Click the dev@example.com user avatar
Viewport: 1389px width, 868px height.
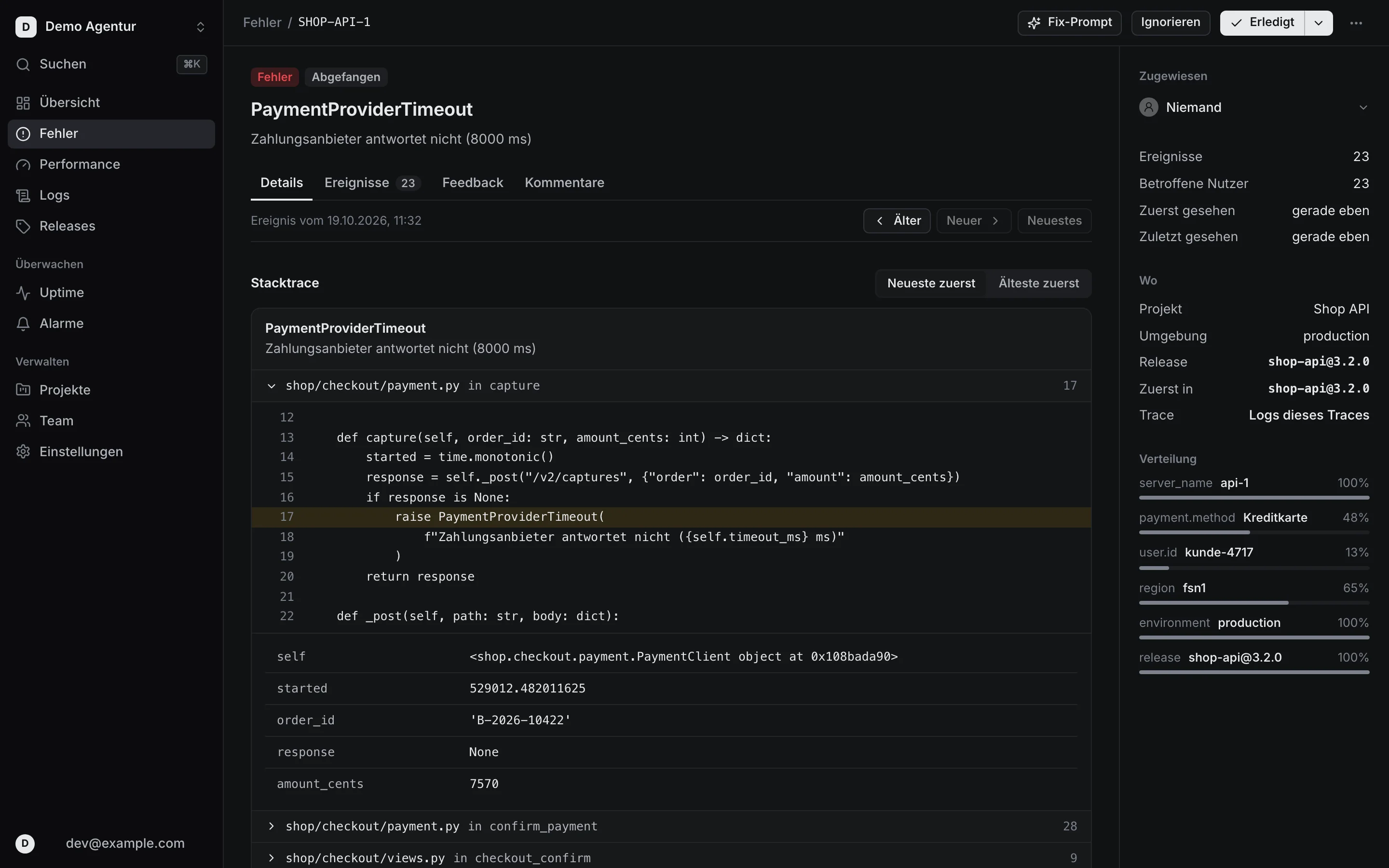(25, 843)
